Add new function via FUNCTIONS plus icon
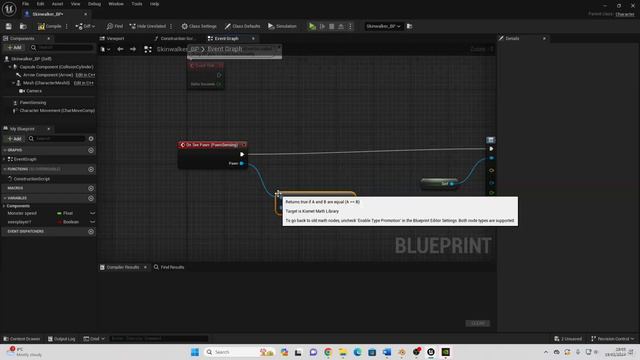 [91, 169]
